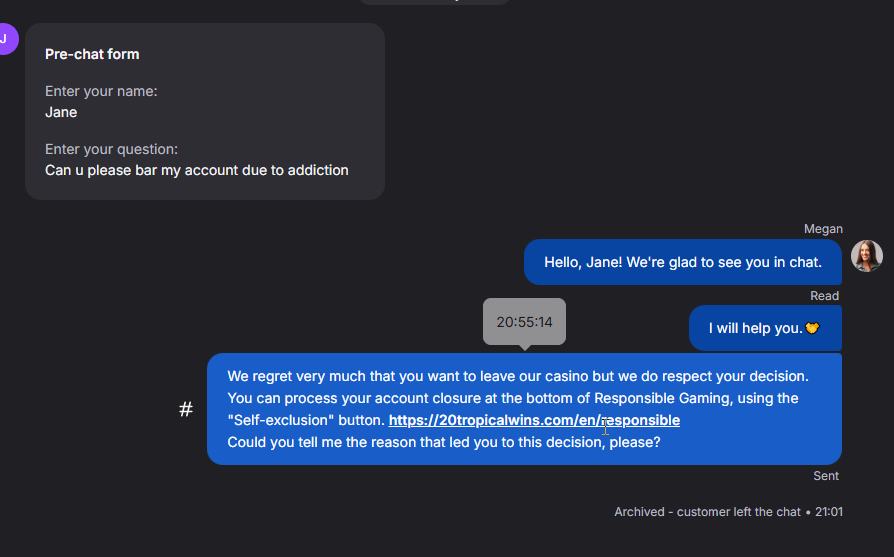
Task: Click the 20:55:14 timestamp tooltip
Action: point(524,322)
